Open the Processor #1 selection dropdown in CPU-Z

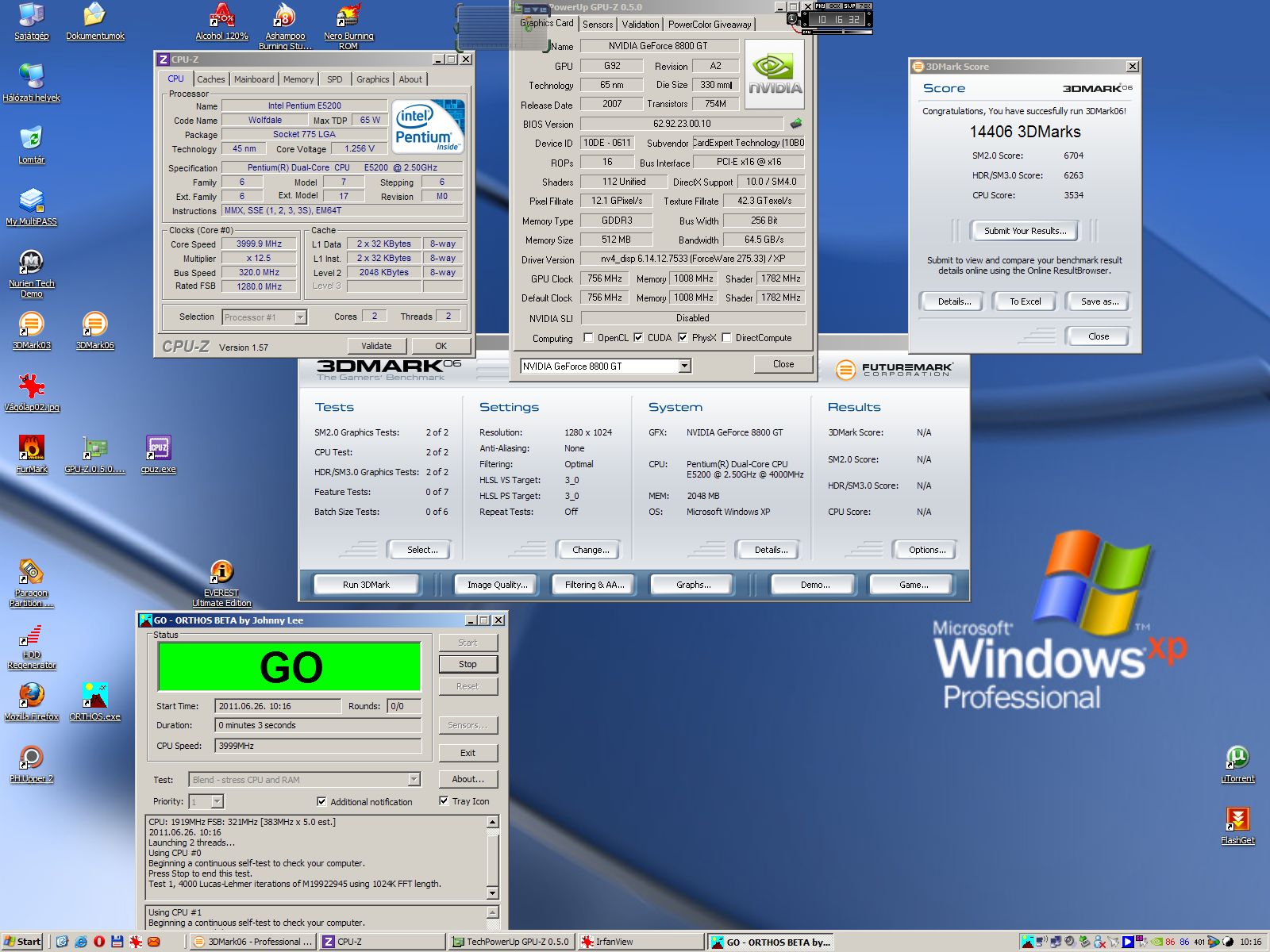tap(300, 317)
